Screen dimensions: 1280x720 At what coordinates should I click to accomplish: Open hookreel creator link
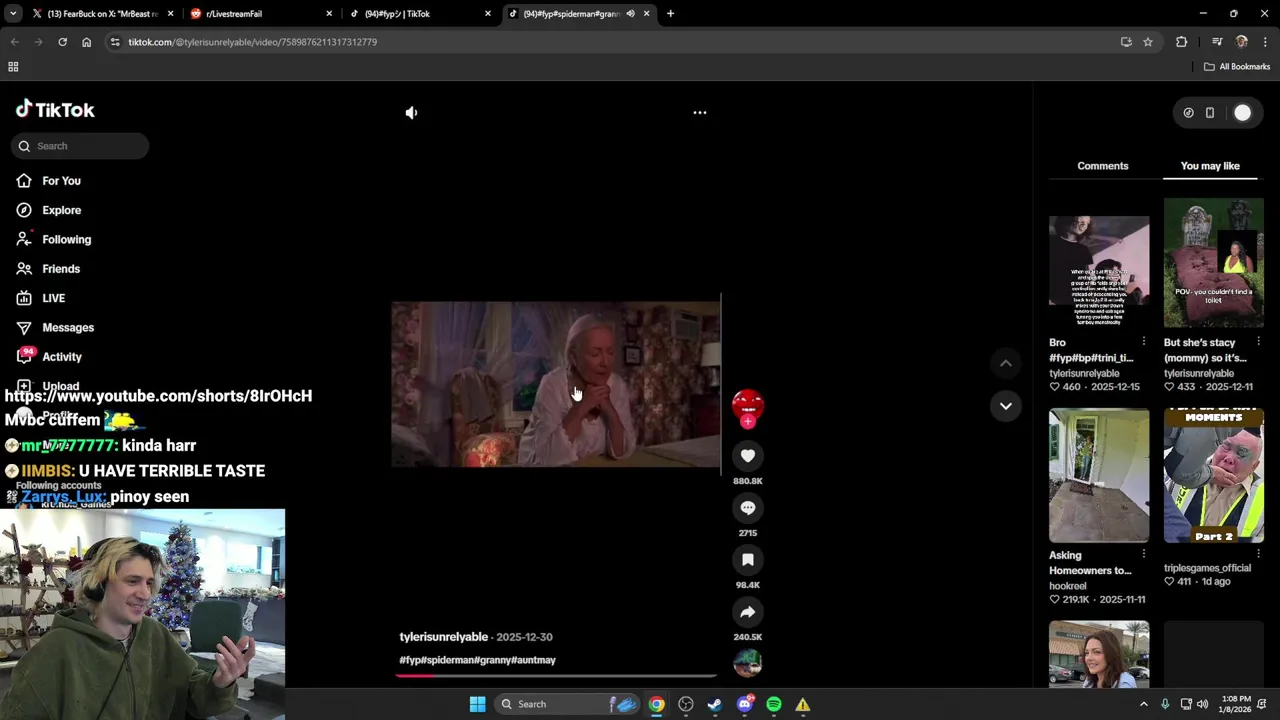[1067, 586]
